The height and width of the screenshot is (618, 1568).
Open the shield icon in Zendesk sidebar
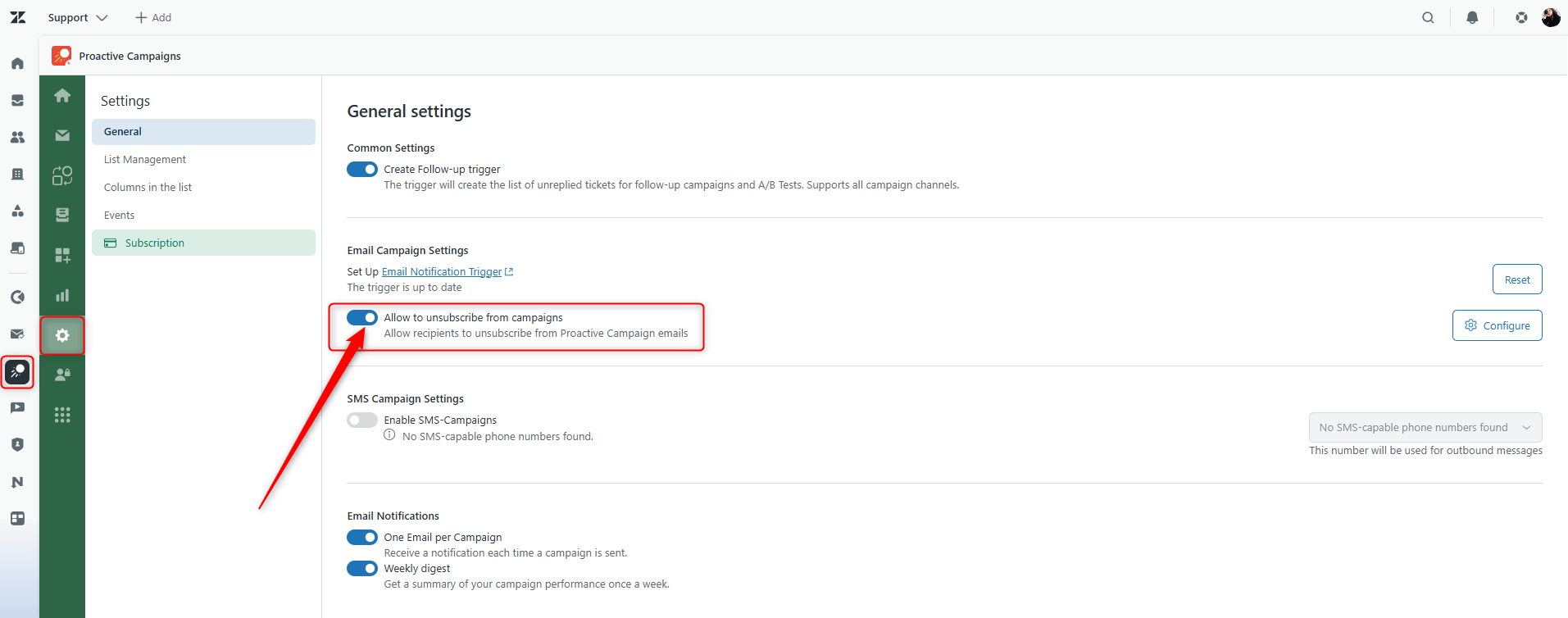(x=17, y=444)
